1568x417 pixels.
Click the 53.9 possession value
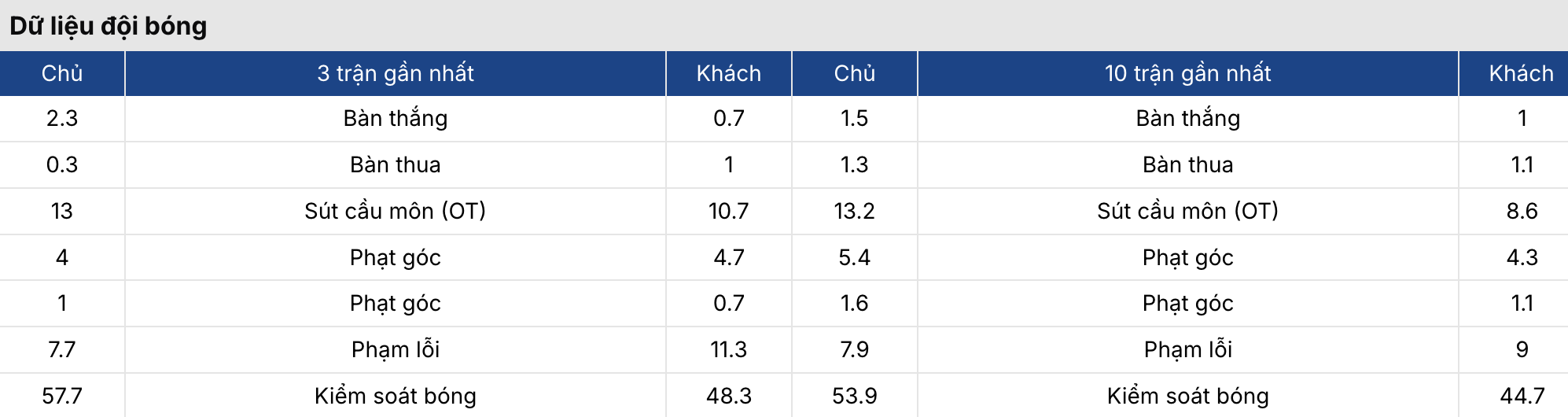click(x=854, y=396)
